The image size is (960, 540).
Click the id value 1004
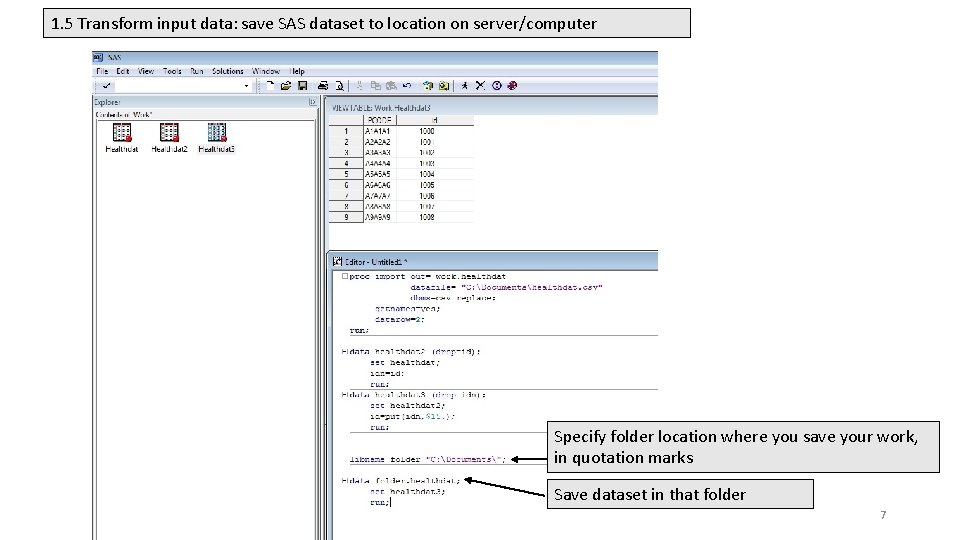(427, 174)
